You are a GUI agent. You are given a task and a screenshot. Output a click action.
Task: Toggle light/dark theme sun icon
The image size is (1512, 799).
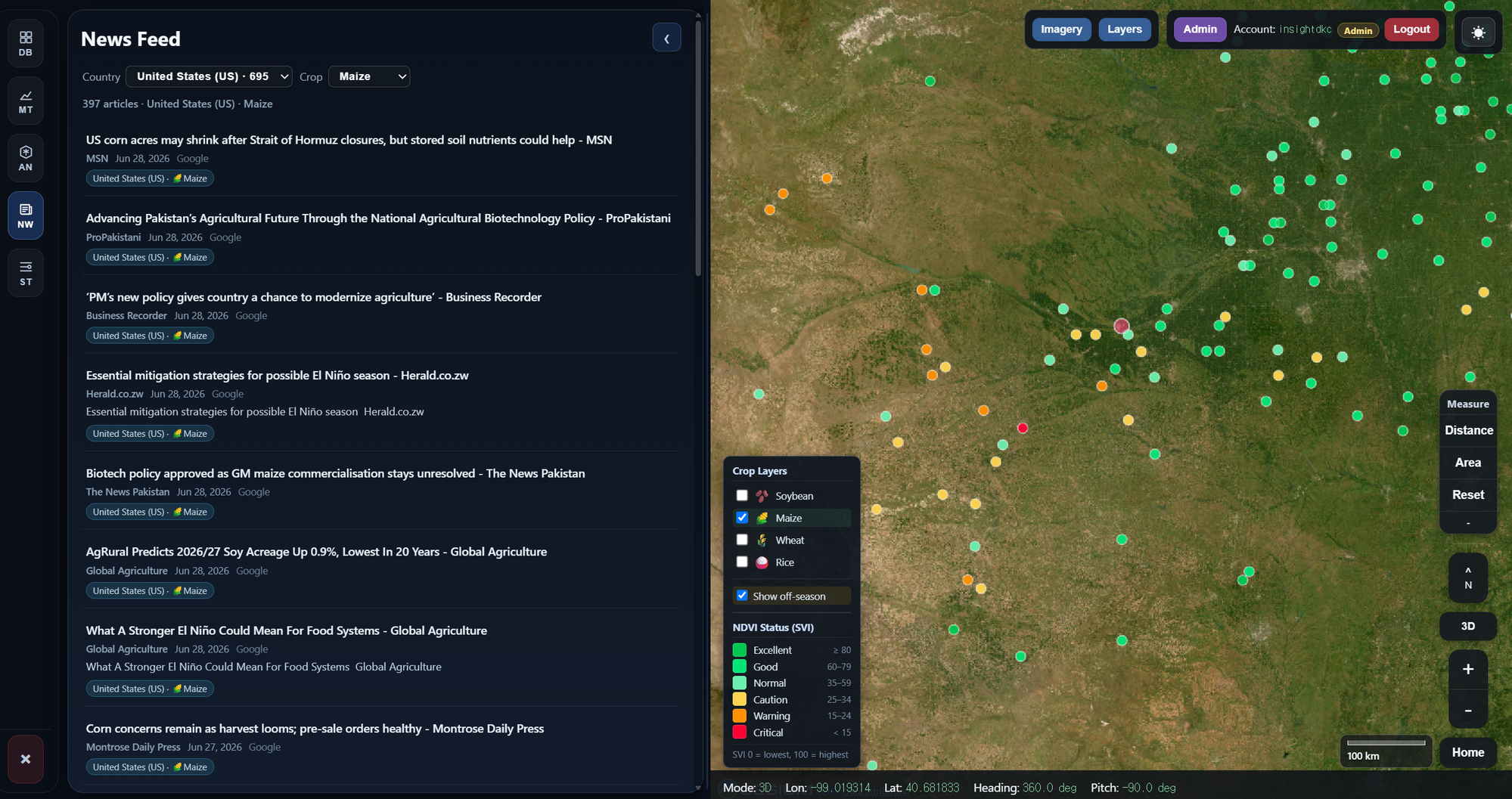coord(1478,33)
